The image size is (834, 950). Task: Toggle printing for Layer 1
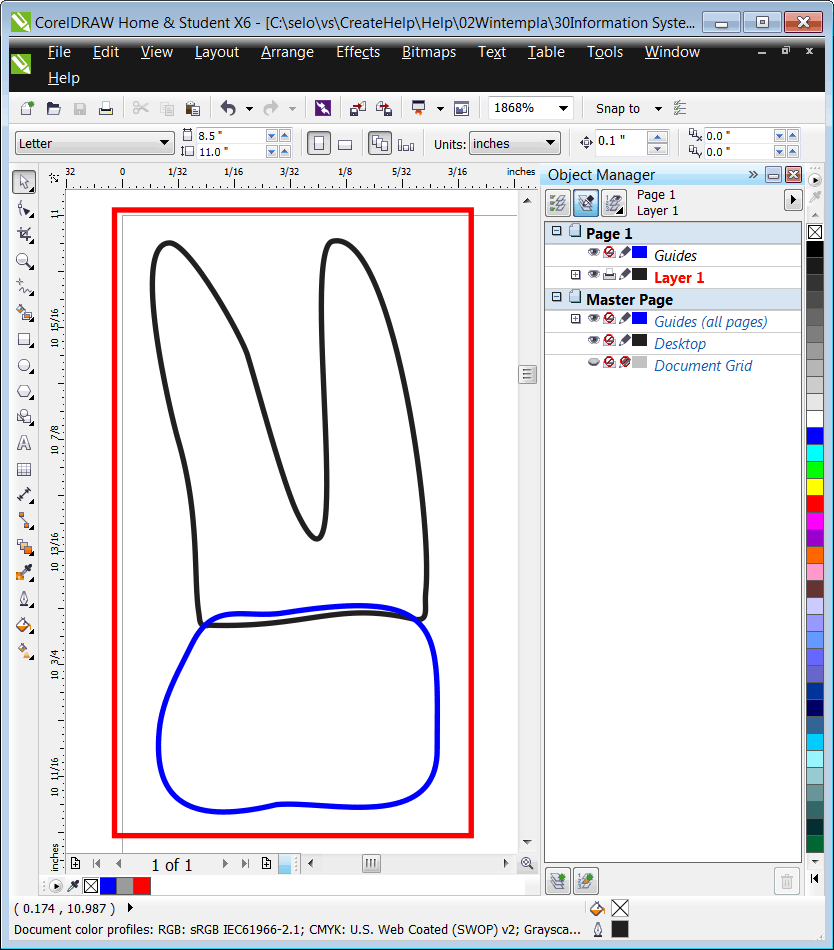click(x=609, y=274)
